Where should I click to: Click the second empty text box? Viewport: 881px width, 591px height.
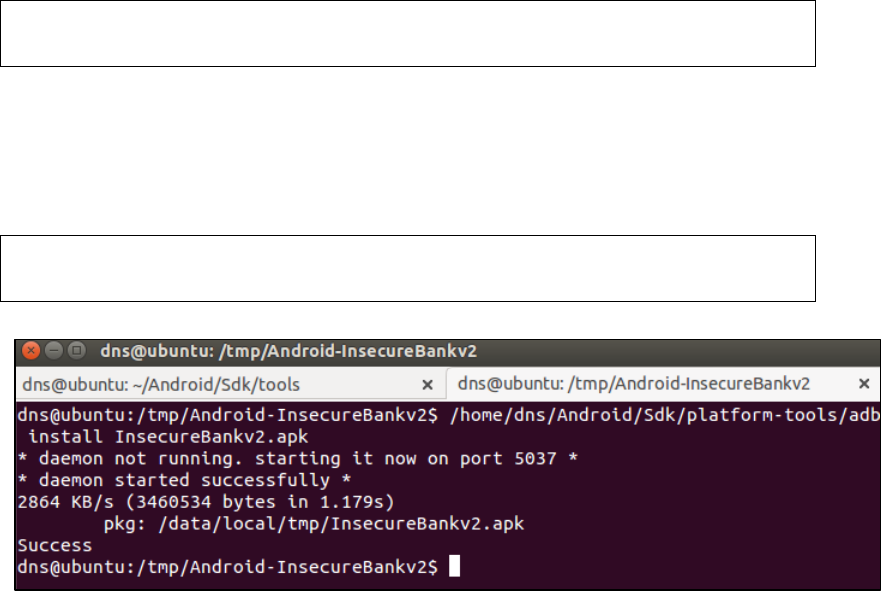coord(408,268)
